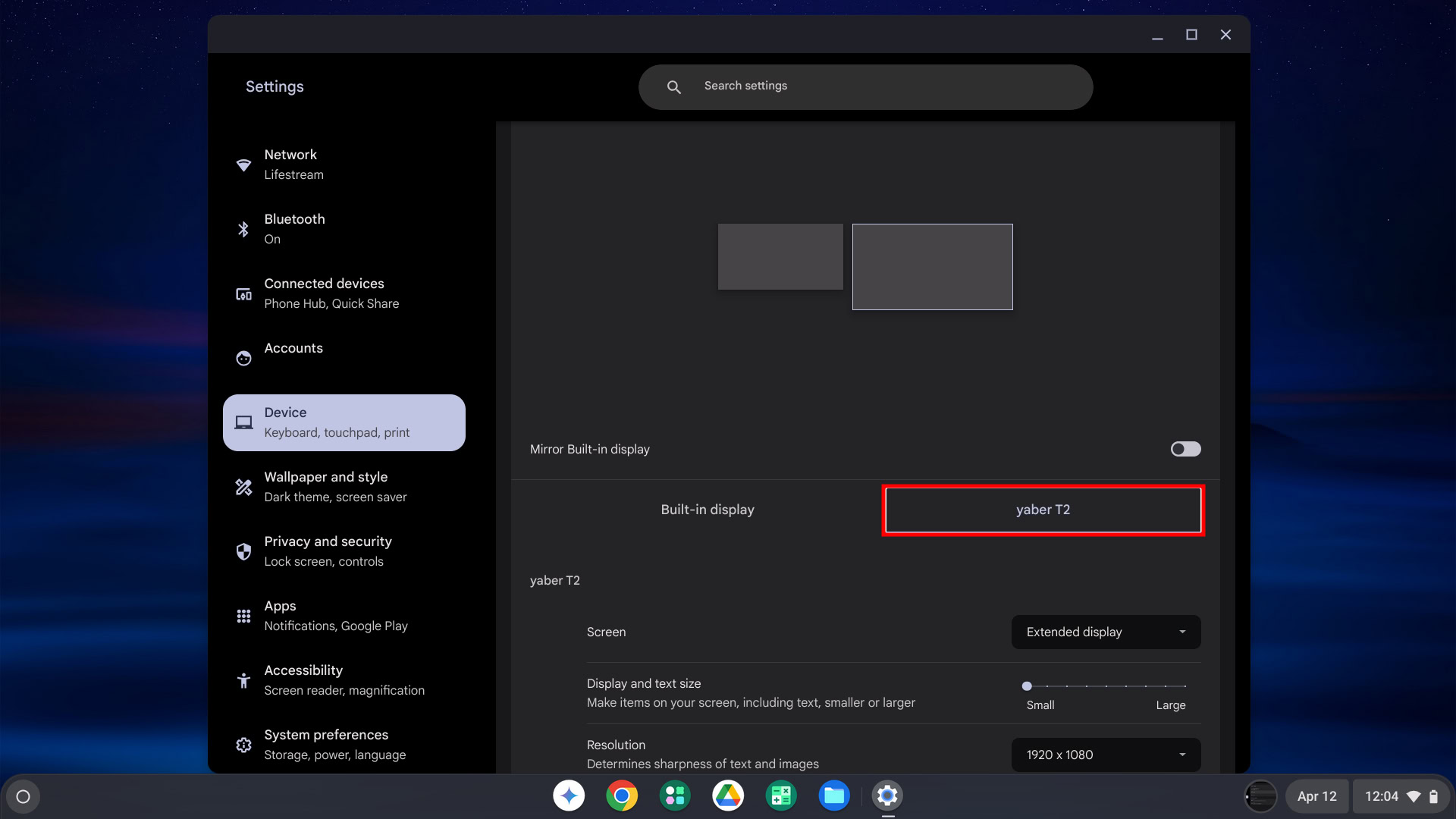Click the search magnifier icon
The image size is (1456, 819).
[x=673, y=86]
